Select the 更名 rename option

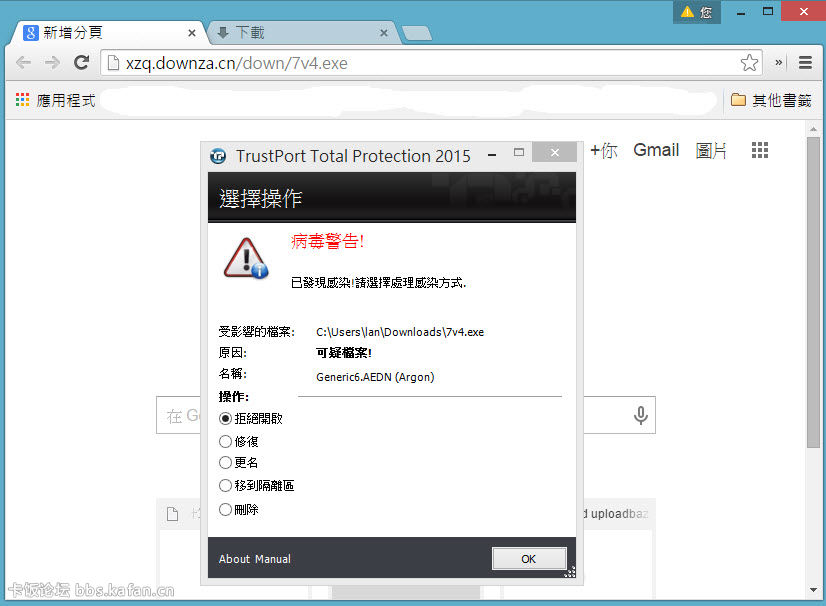(x=239, y=463)
